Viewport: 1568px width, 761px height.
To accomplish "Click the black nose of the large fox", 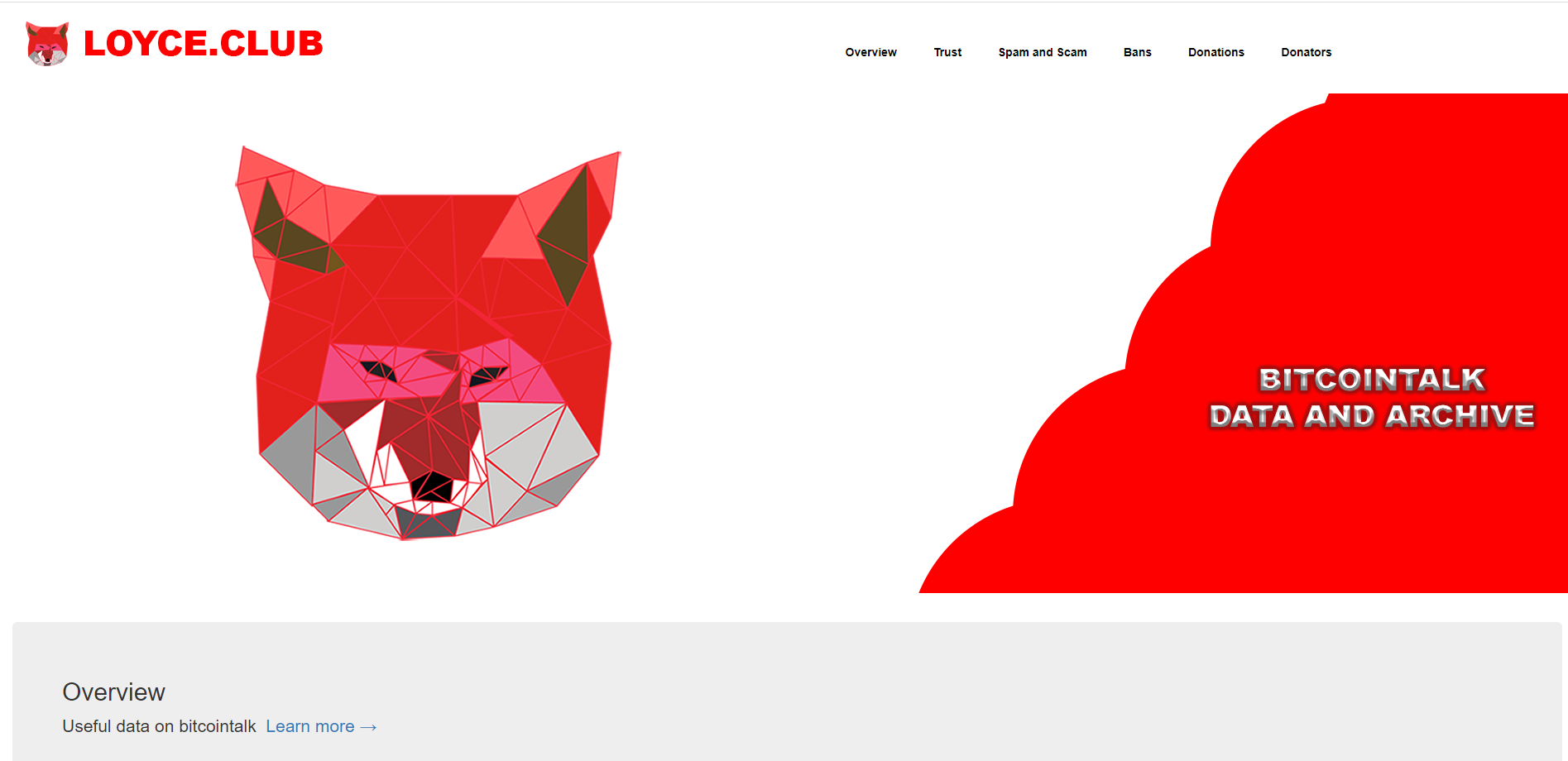I will click(432, 487).
